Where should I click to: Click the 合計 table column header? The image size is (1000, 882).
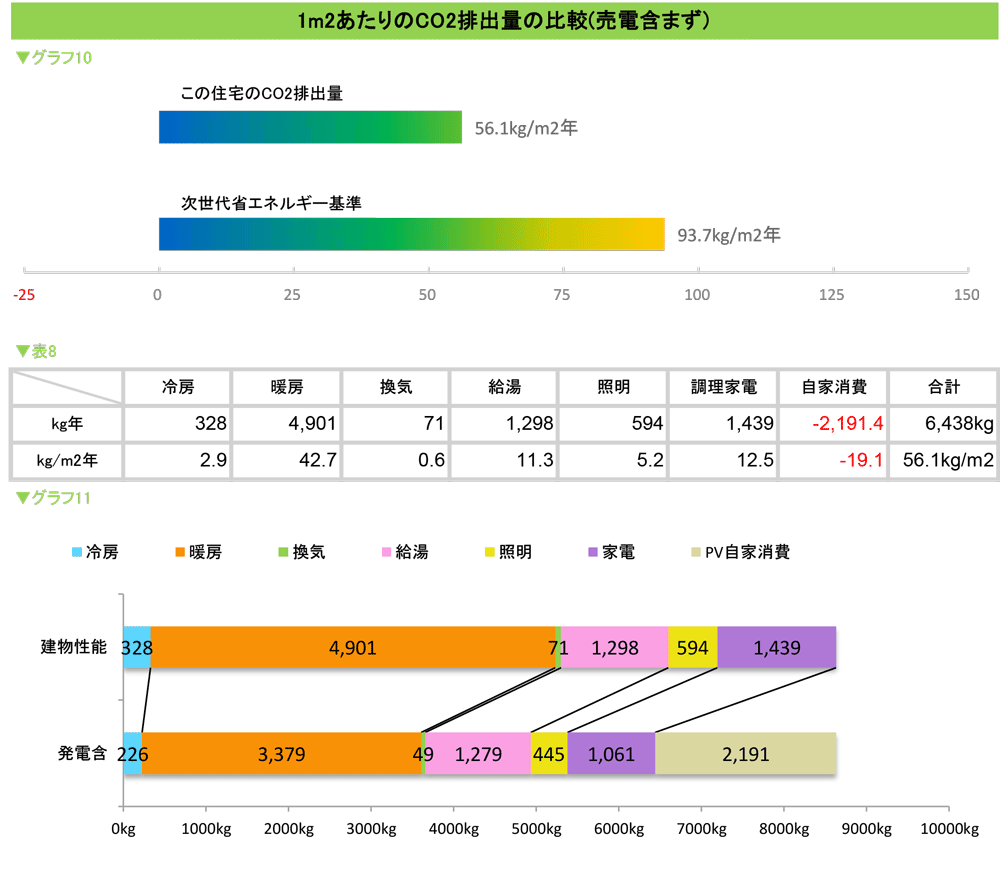pyautogui.click(x=944, y=387)
